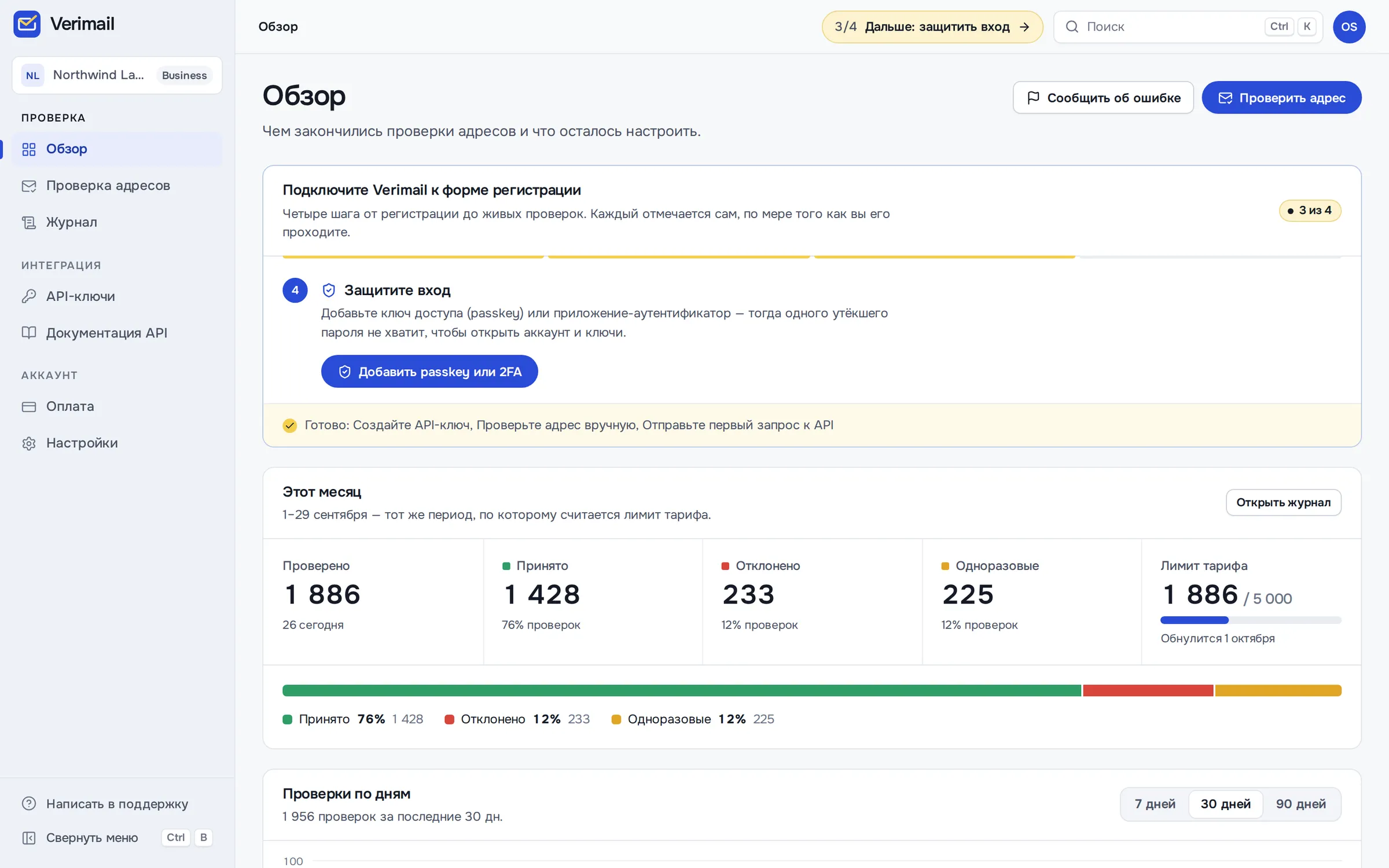The width and height of the screenshot is (1389, 868).
Task: Click the gear icon for Настройки
Action: (x=29, y=443)
